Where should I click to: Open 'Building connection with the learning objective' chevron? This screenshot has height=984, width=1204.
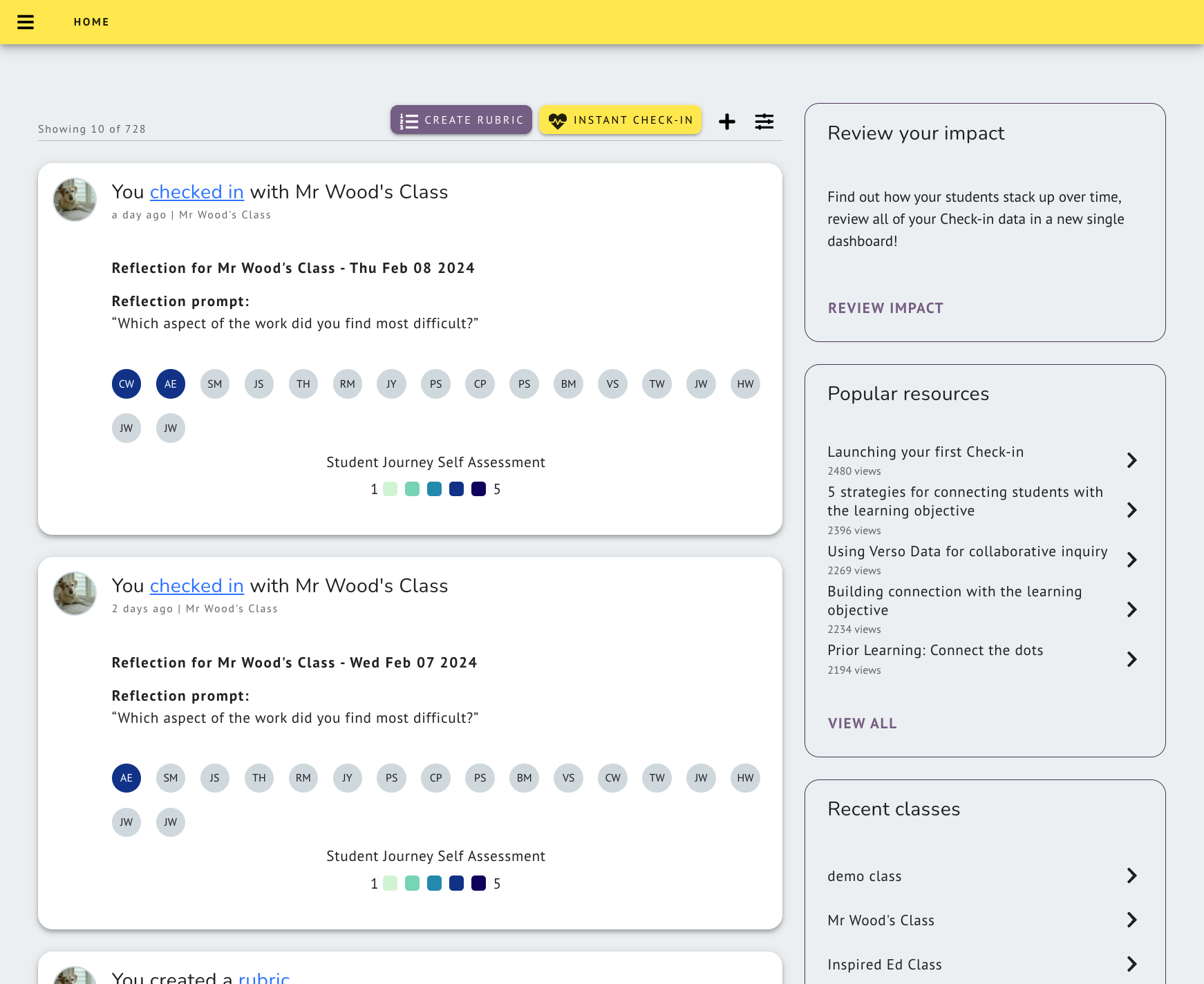pyautogui.click(x=1131, y=609)
